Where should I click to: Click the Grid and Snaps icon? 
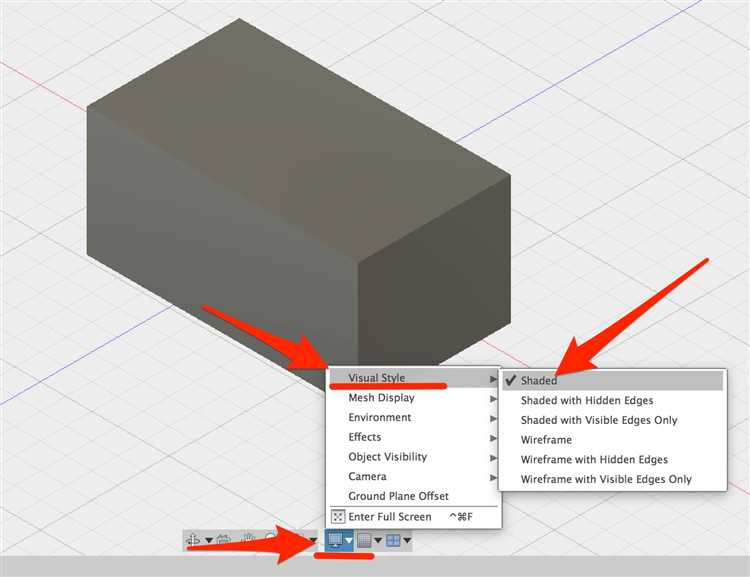click(x=365, y=541)
